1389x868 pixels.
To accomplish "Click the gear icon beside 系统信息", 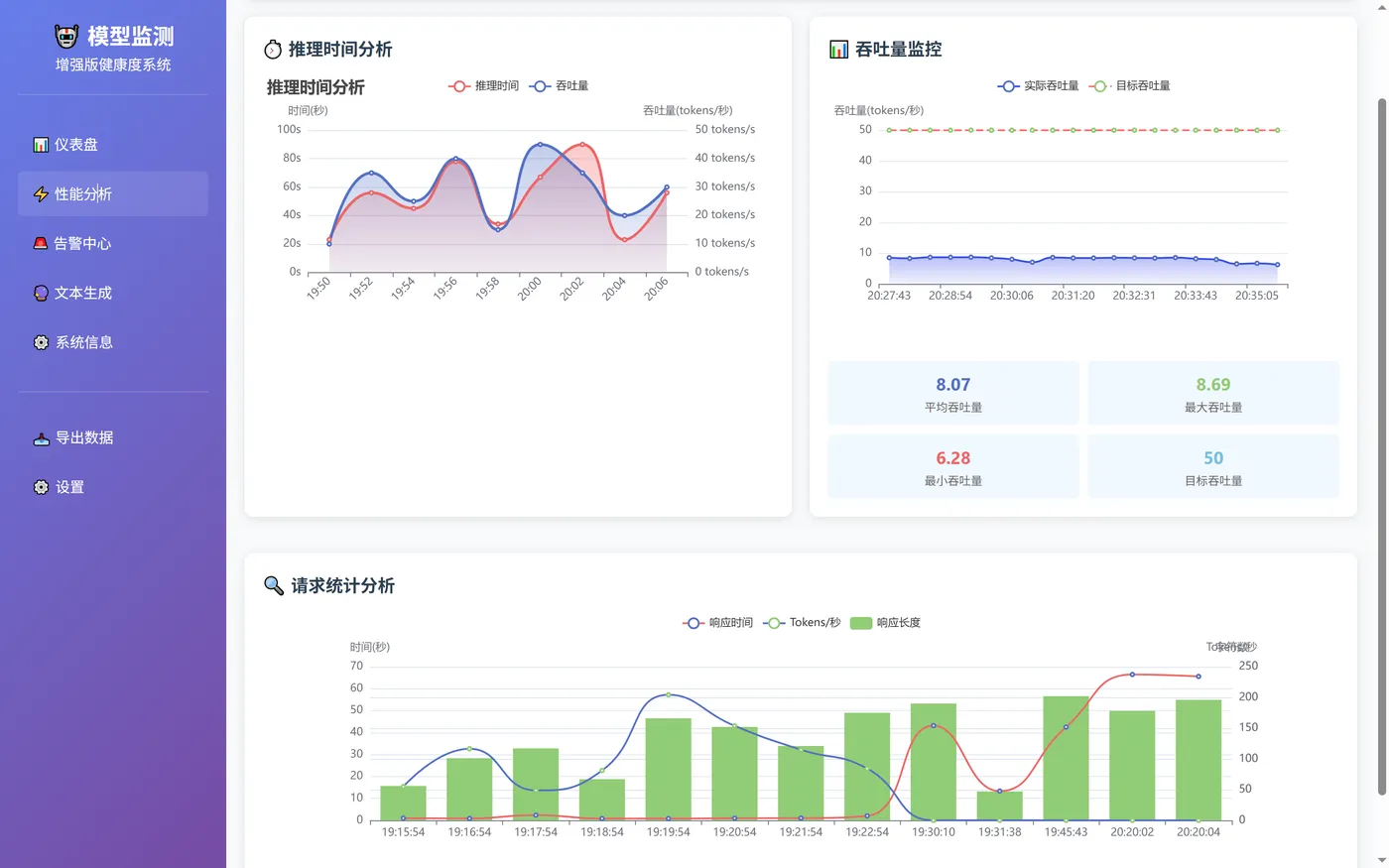I will coord(43,341).
